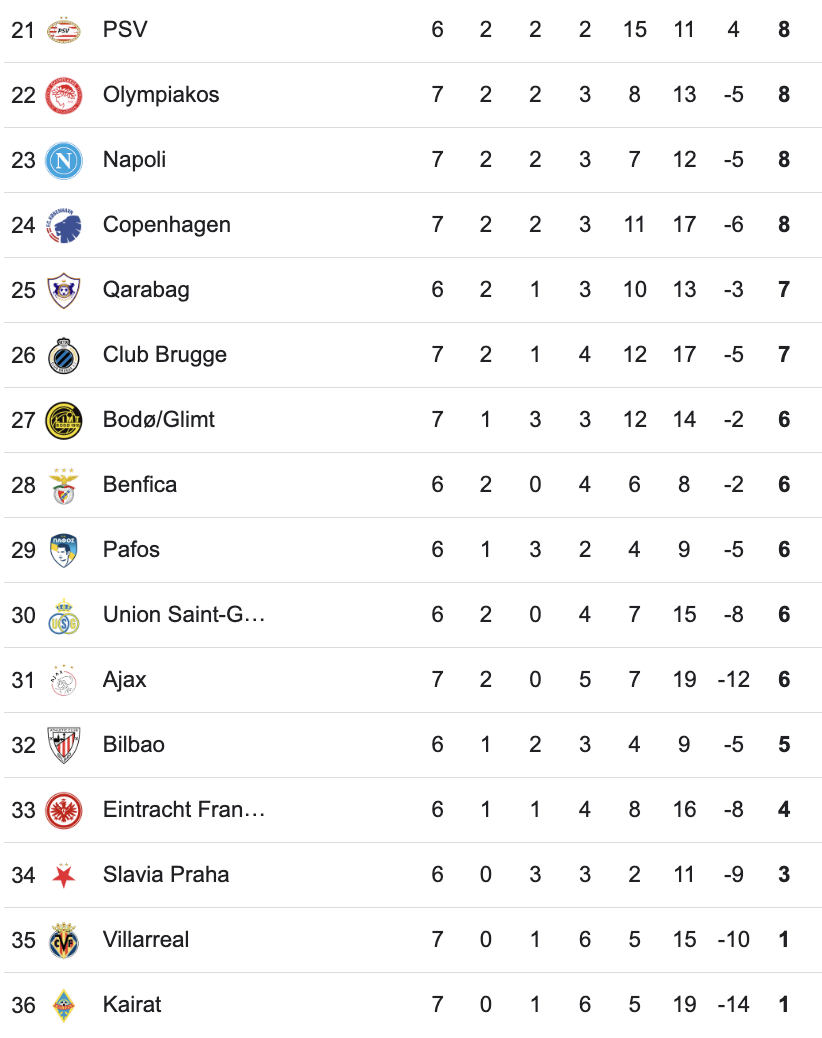Click the Bodø/Glimt yellow crest
Viewport: 822px width, 1038px height.
pos(64,420)
